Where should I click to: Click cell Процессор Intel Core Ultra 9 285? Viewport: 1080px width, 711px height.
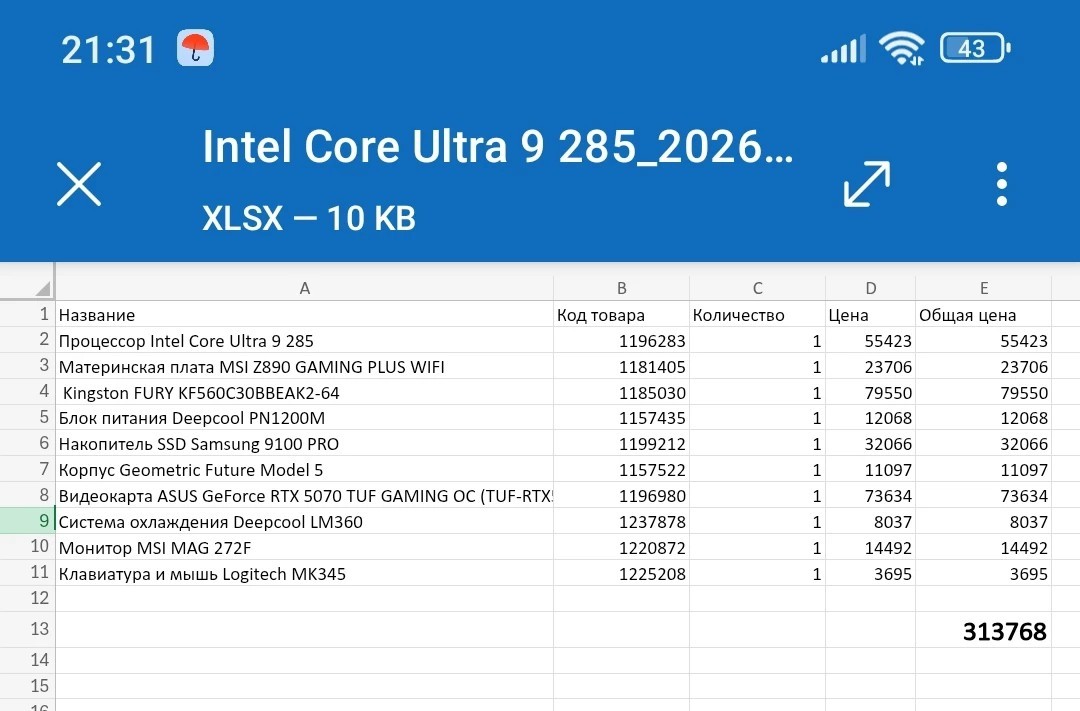(x=304, y=340)
